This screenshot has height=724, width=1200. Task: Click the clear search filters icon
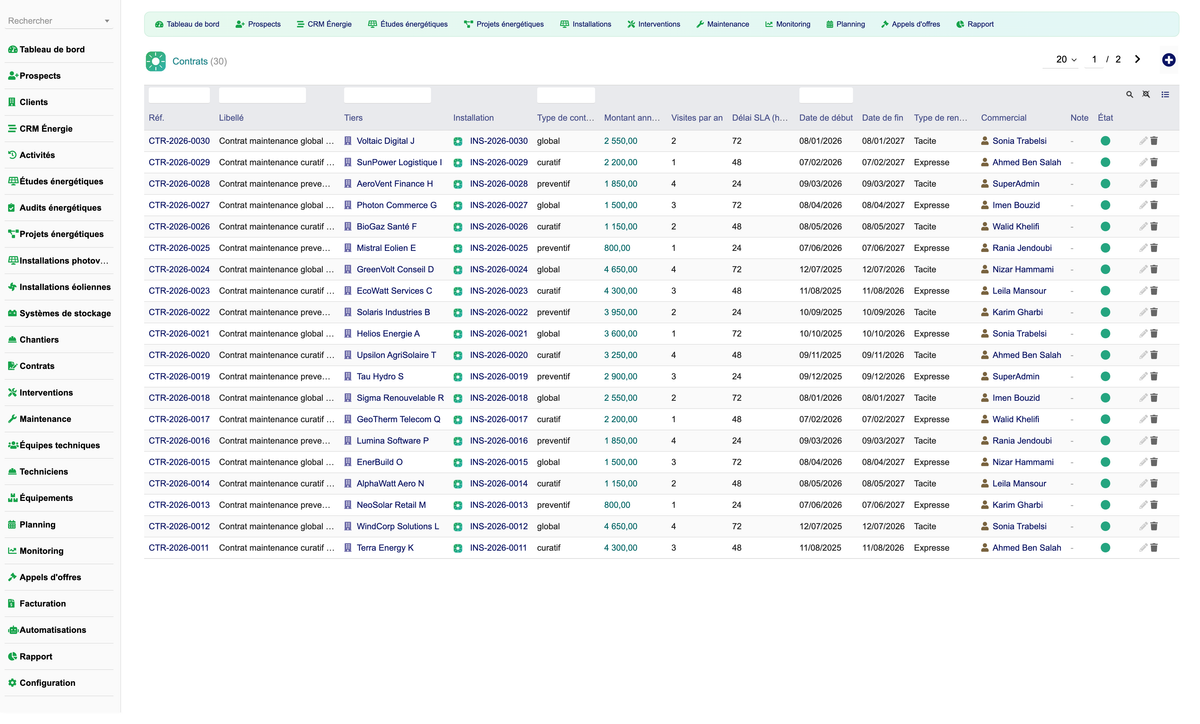tap(1147, 95)
